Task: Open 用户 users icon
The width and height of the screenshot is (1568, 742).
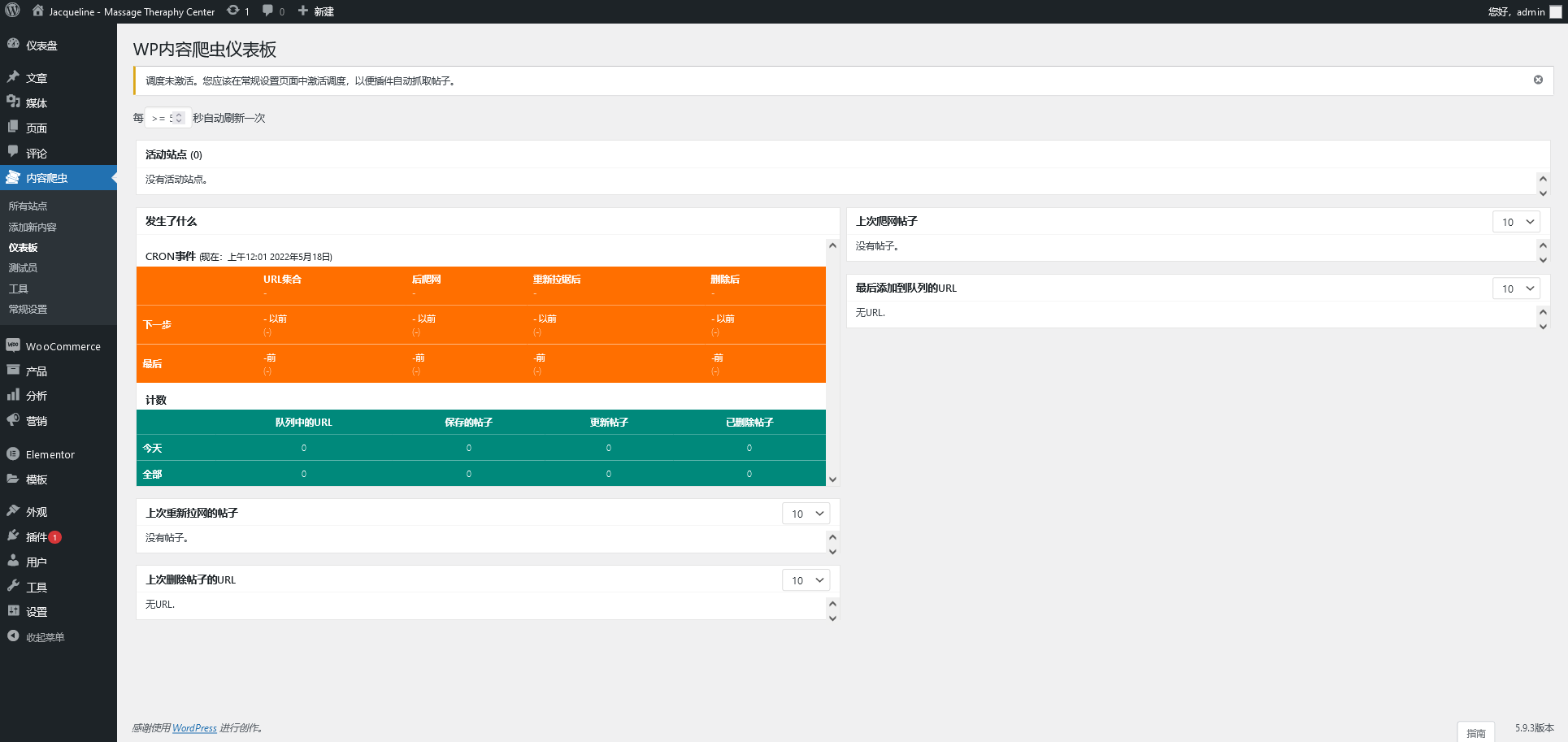Action: click(13, 562)
